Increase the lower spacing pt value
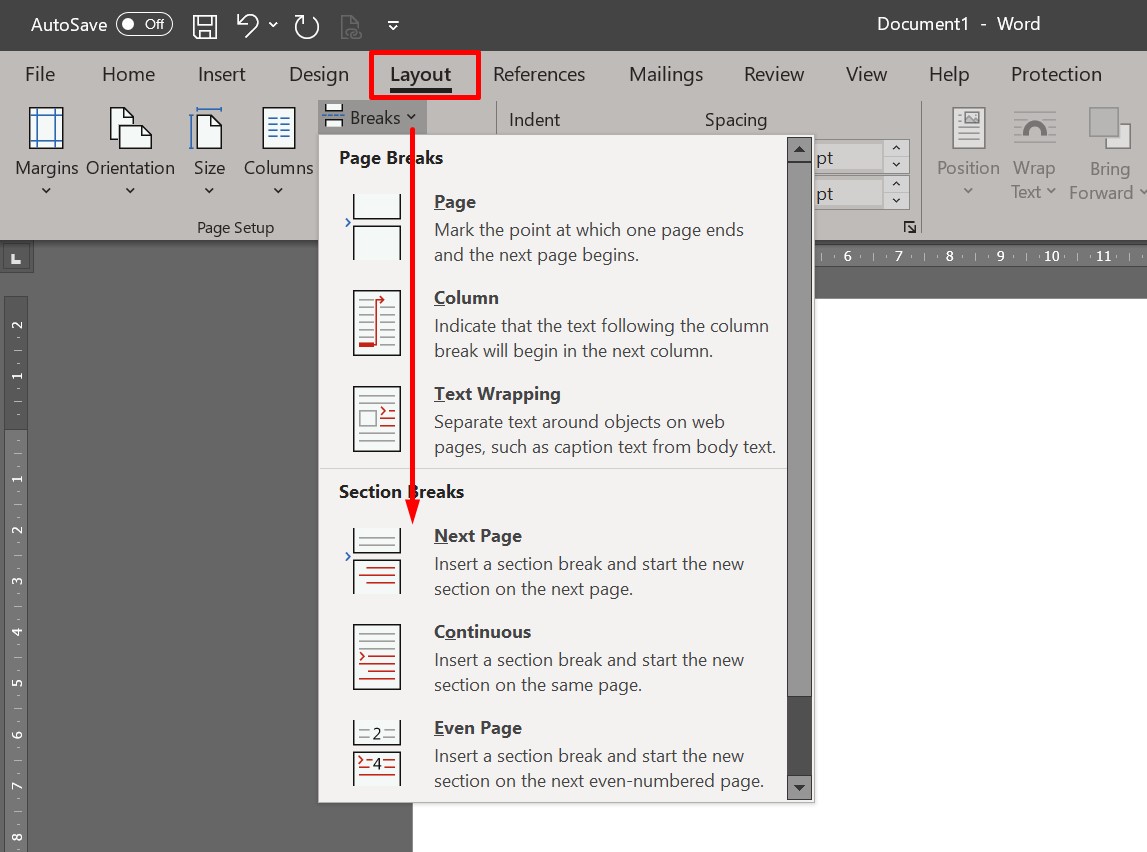 point(896,184)
